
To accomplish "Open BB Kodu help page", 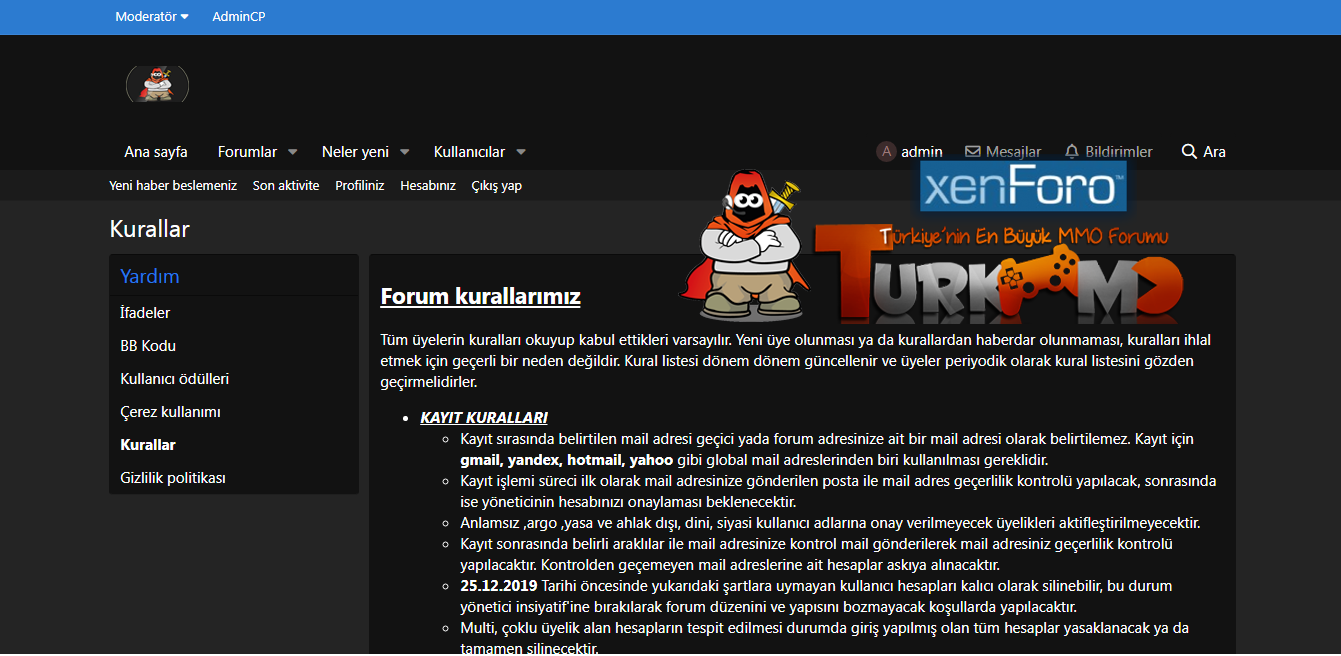I will click(x=148, y=346).
